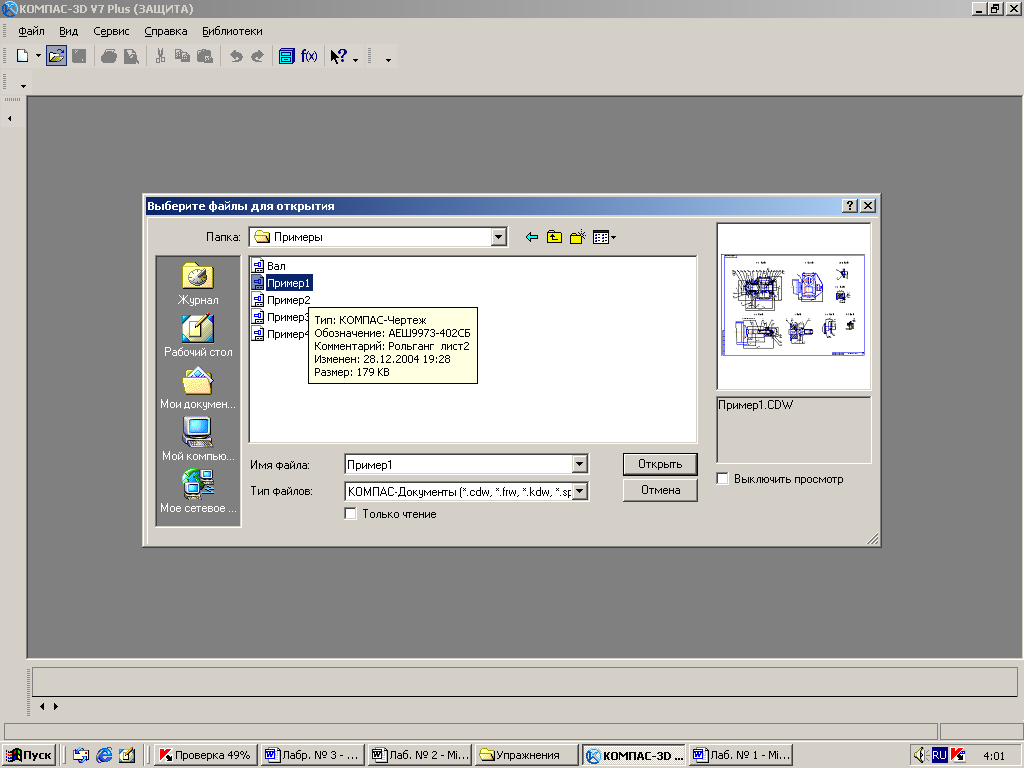Screen dimensions: 1024x768
Task: Click the f(x) variables icon
Action: pos(309,56)
